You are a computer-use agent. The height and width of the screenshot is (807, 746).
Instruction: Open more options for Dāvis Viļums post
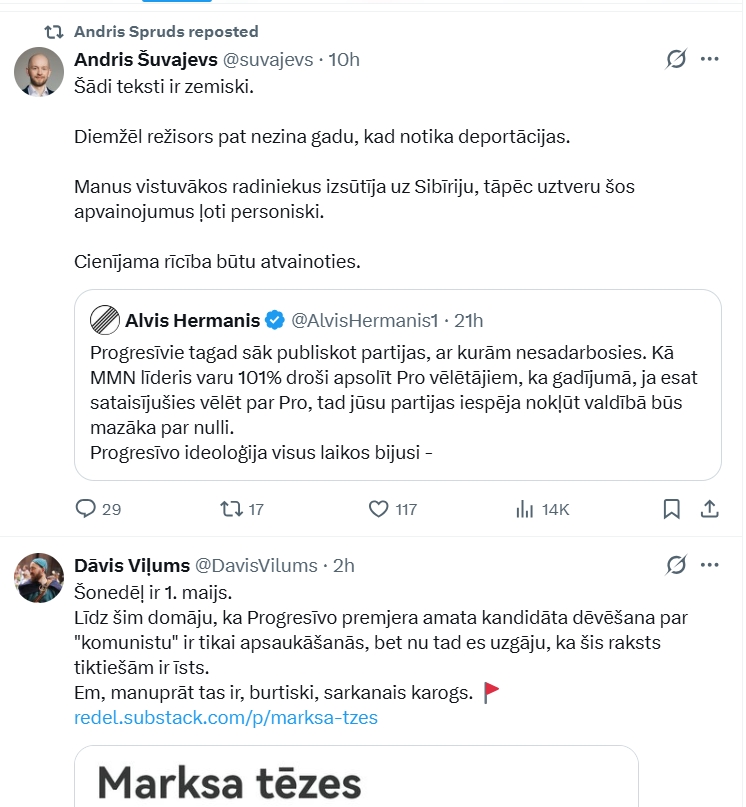pyautogui.click(x=710, y=565)
